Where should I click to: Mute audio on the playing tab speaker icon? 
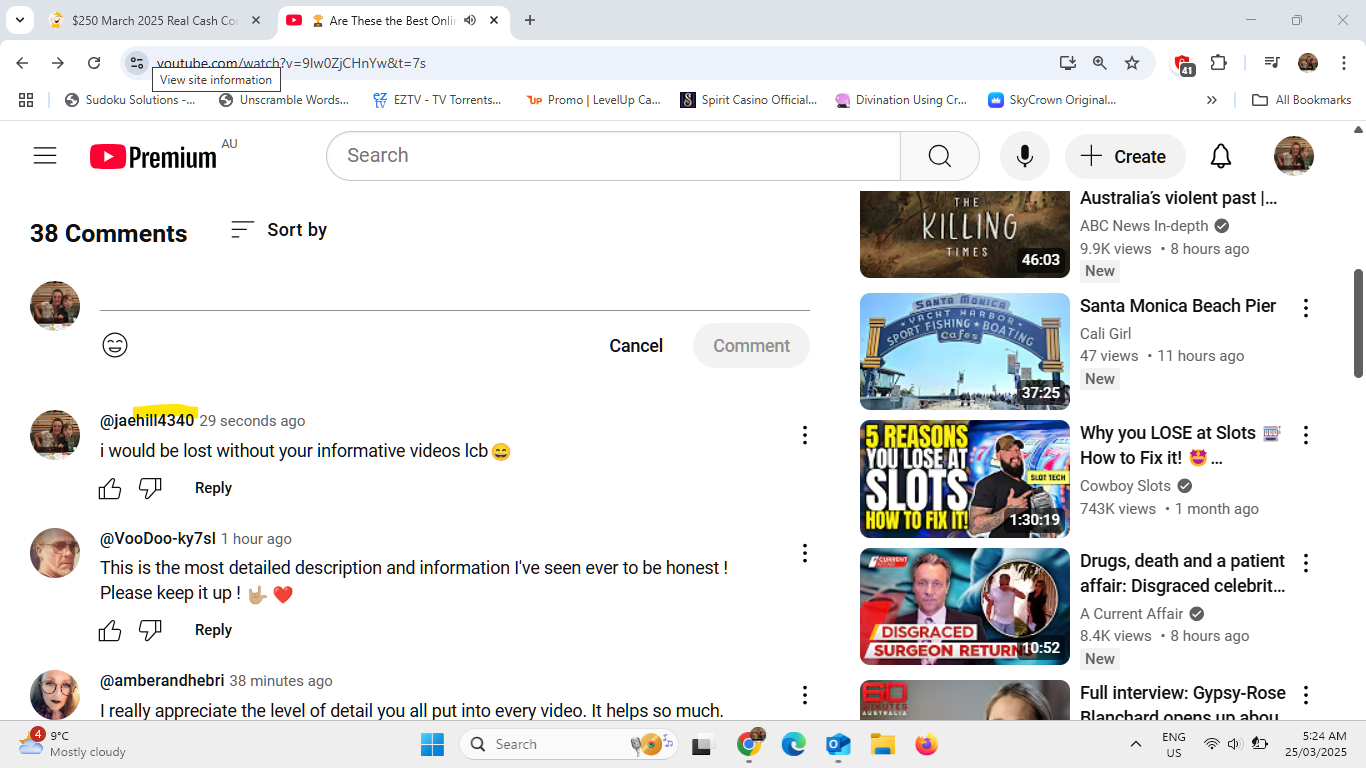click(470, 20)
